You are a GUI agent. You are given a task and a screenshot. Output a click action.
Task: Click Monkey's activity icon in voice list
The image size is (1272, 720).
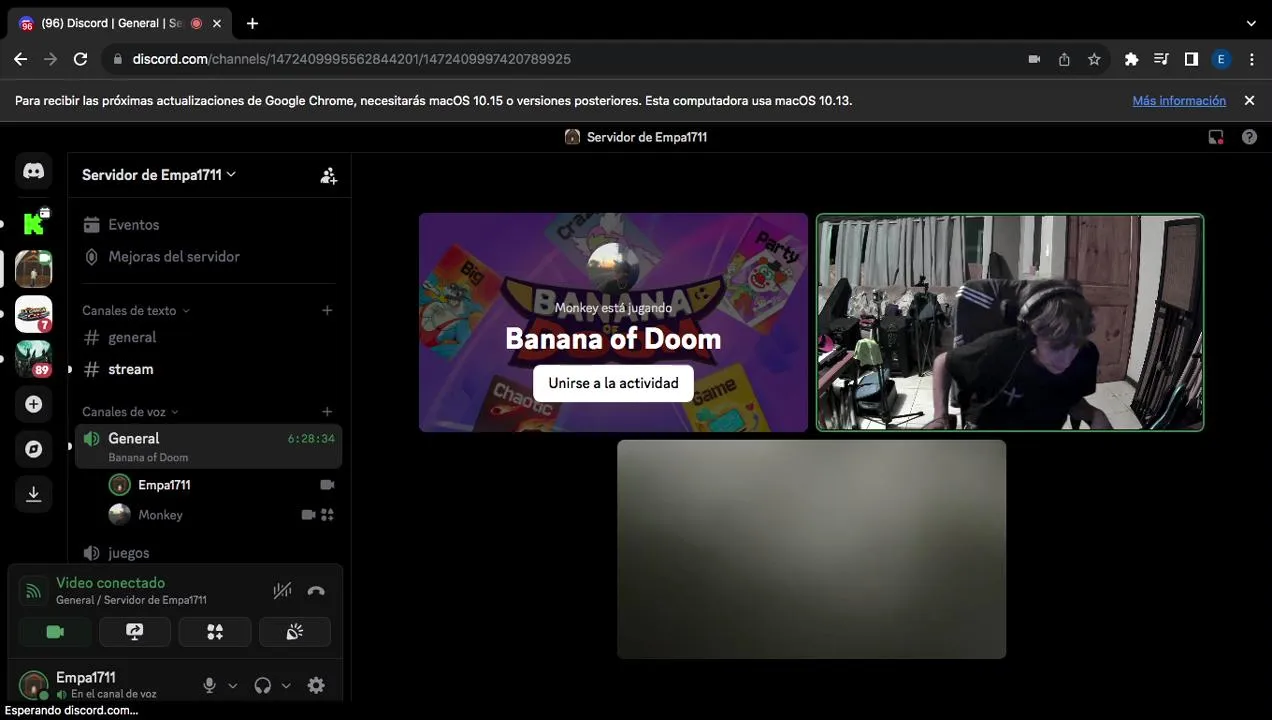pyautogui.click(x=327, y=515)
